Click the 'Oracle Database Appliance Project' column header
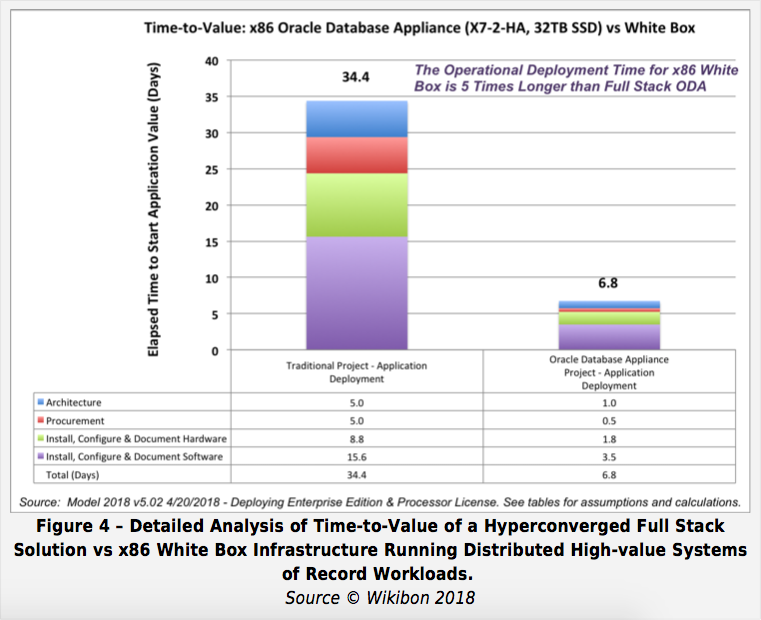The image size is (761, 620). [x=609, y=372]
